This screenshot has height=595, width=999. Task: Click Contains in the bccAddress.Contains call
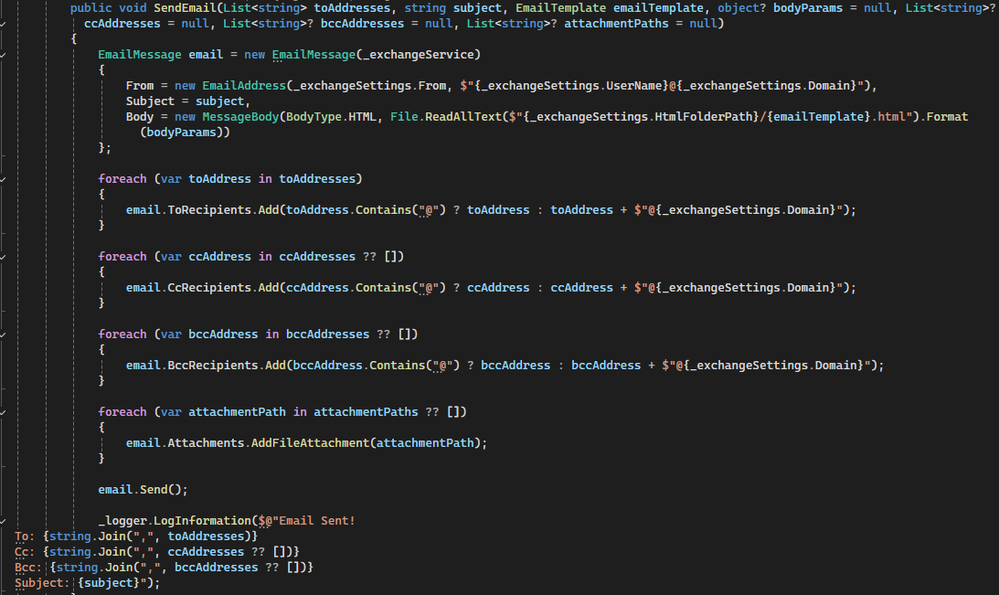397,366
